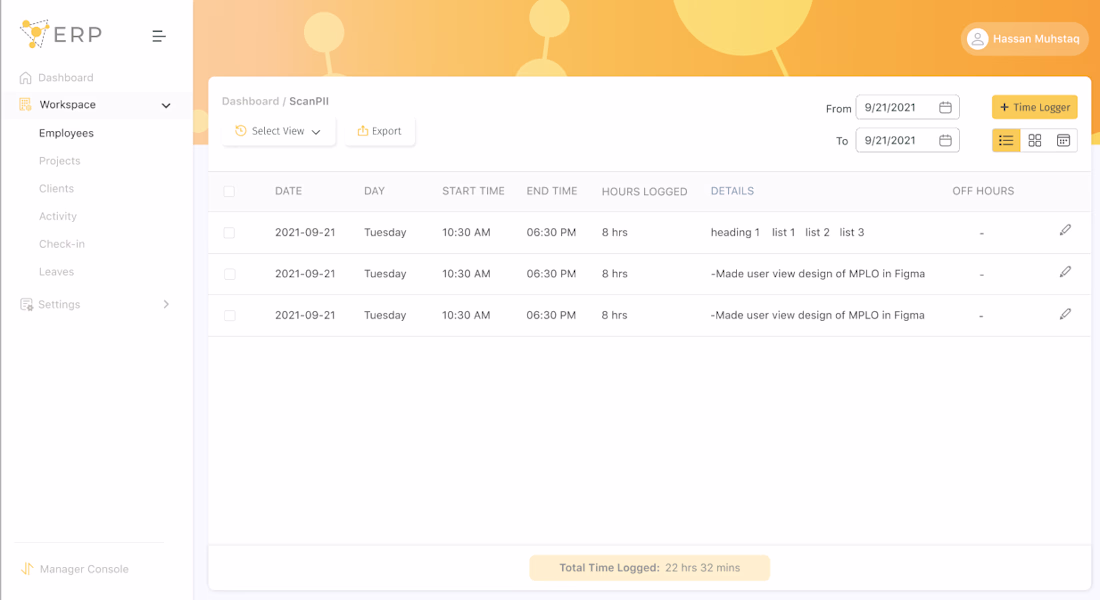Viewport: 1100px width, 600px height.
Task: Click the END TIME column header
Action: tap(551, 191)
